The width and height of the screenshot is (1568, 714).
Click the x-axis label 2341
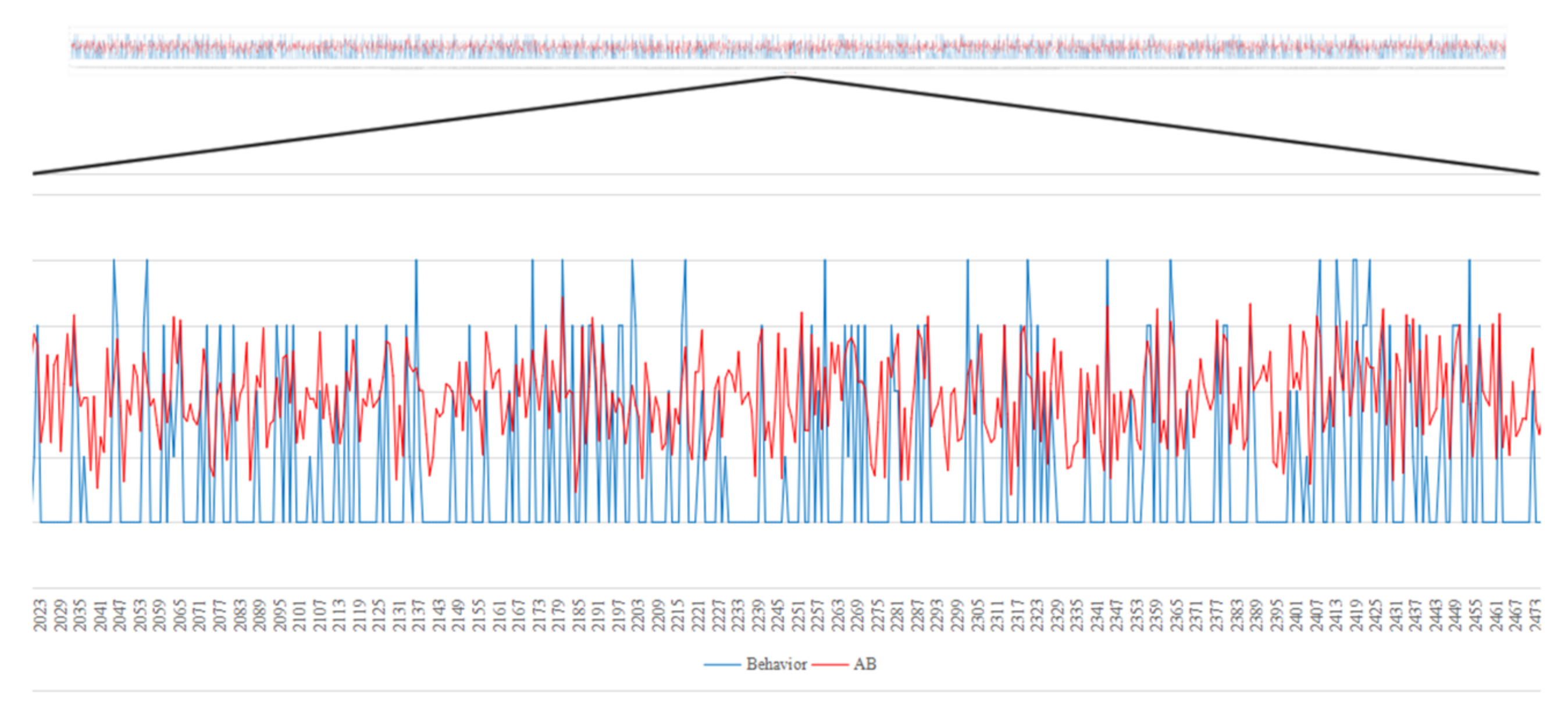pyautogui.click(x=1096, y=615)
